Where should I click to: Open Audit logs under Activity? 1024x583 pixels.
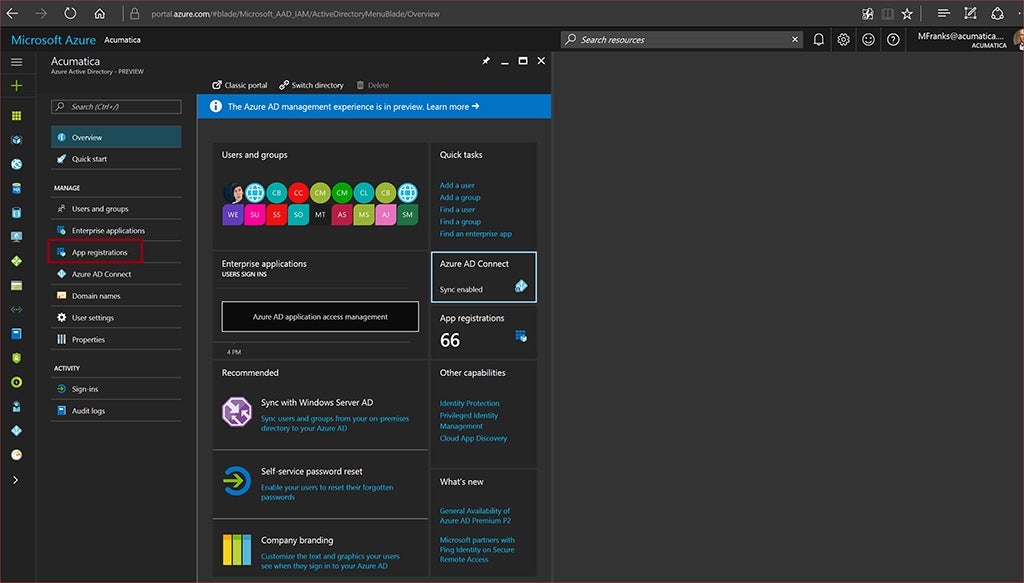pyautogui.click(x=116, y=411)
